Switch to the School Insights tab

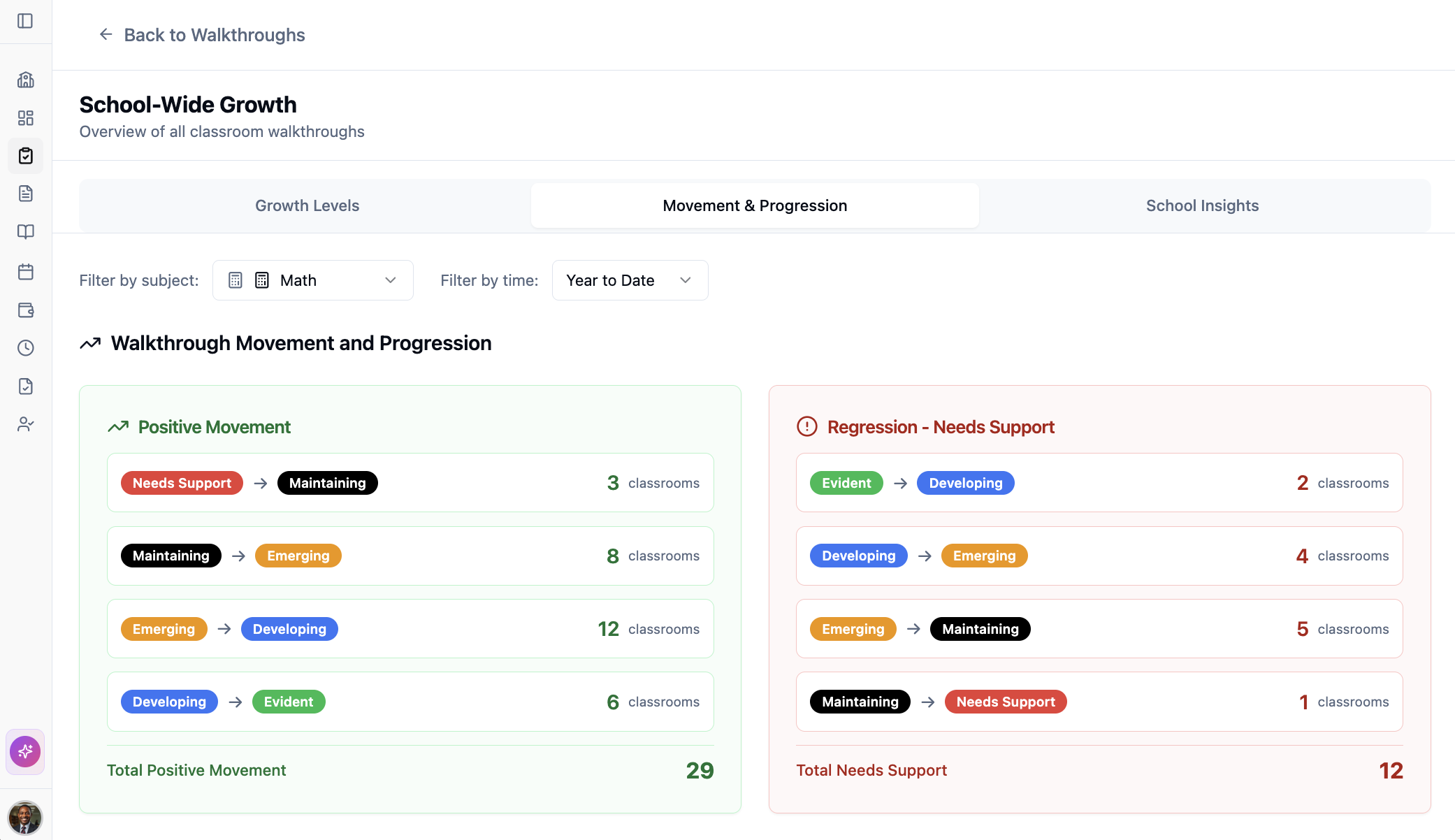coord(1201,205)
